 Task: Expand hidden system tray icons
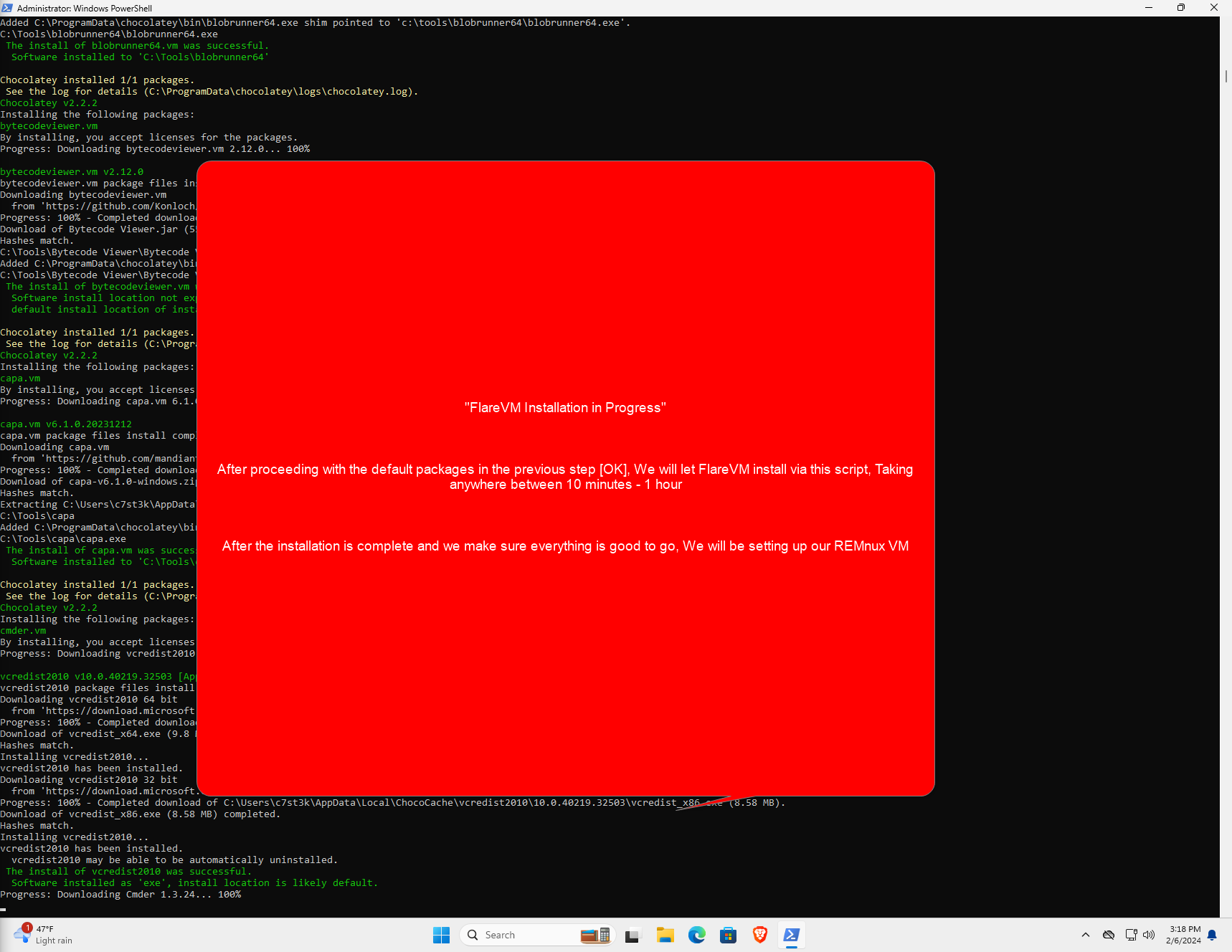1086,935
